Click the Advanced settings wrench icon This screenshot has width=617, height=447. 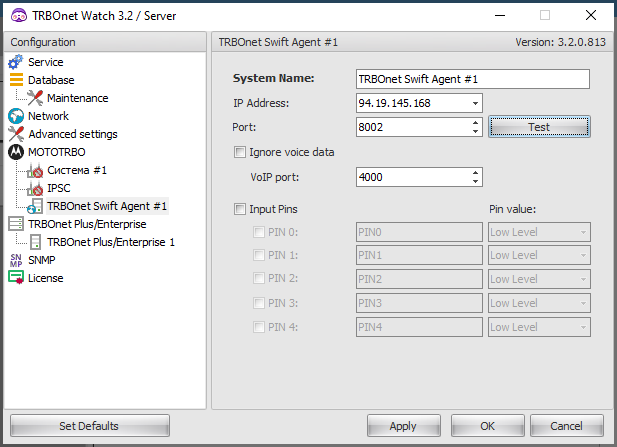coord(16,134)
